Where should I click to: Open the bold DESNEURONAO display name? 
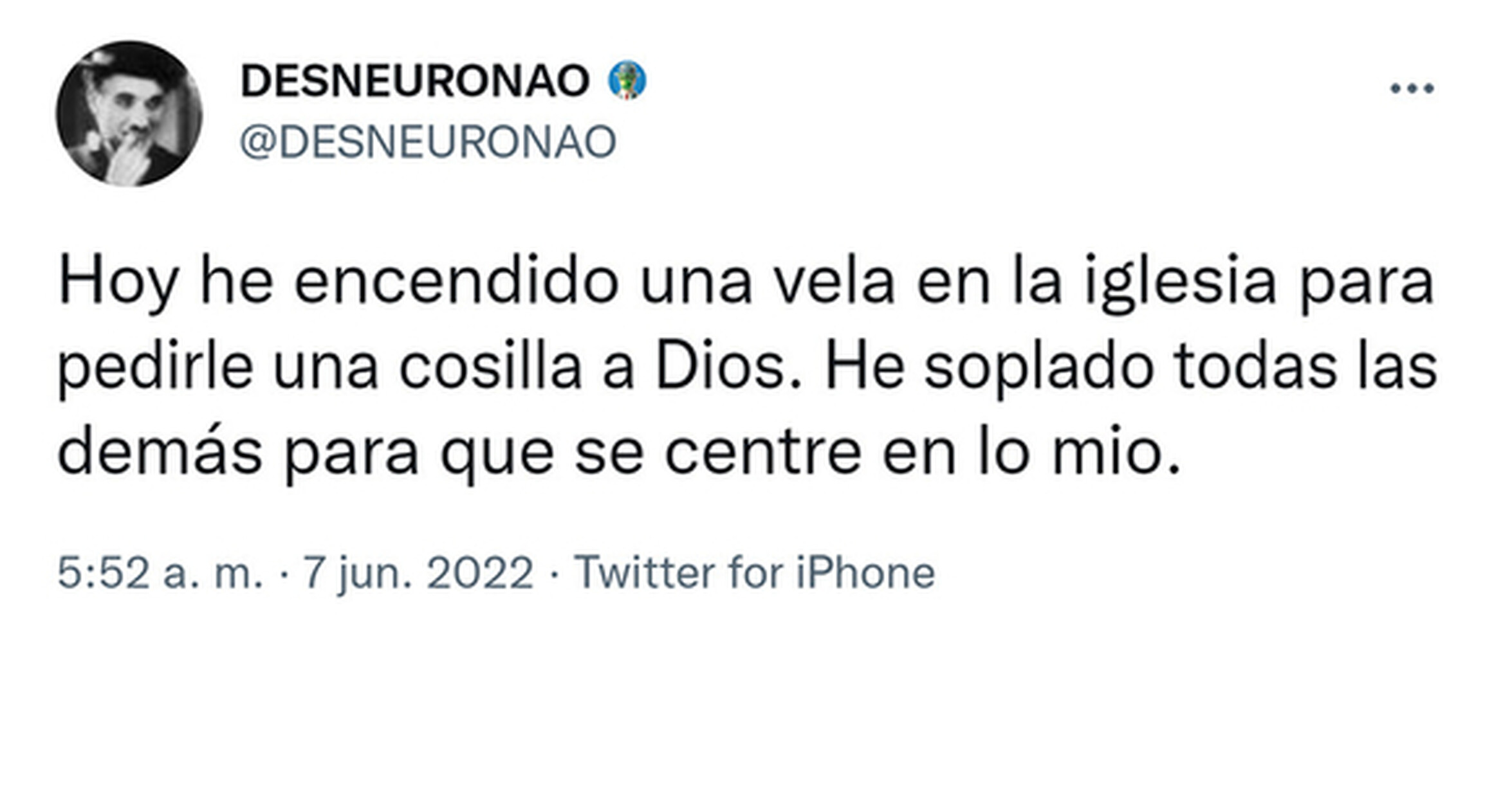pyautogui.click(x=415, y=81)
